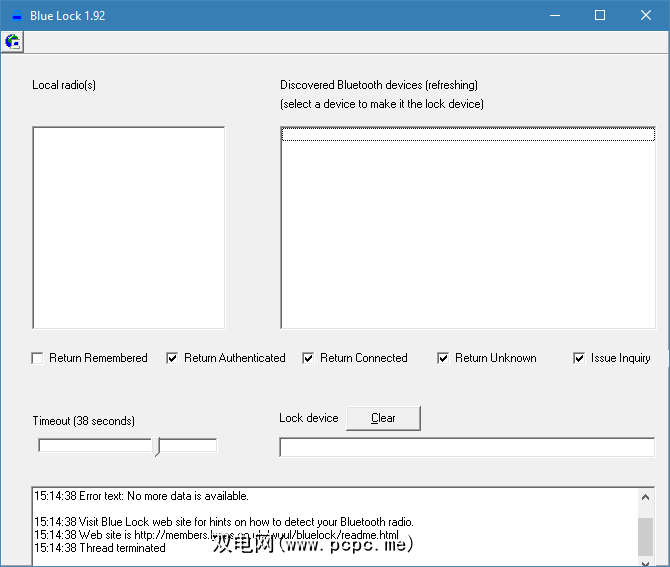Screen dimensions: 670x567
Task: Click the globe refresh toolbar icon
Action: (x=12, y=42)
